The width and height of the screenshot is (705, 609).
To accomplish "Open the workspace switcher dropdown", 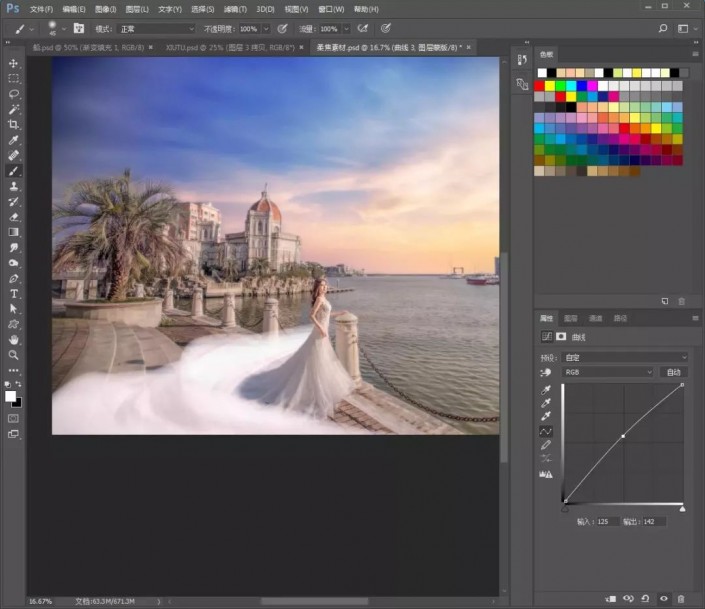I will point(686,29).
